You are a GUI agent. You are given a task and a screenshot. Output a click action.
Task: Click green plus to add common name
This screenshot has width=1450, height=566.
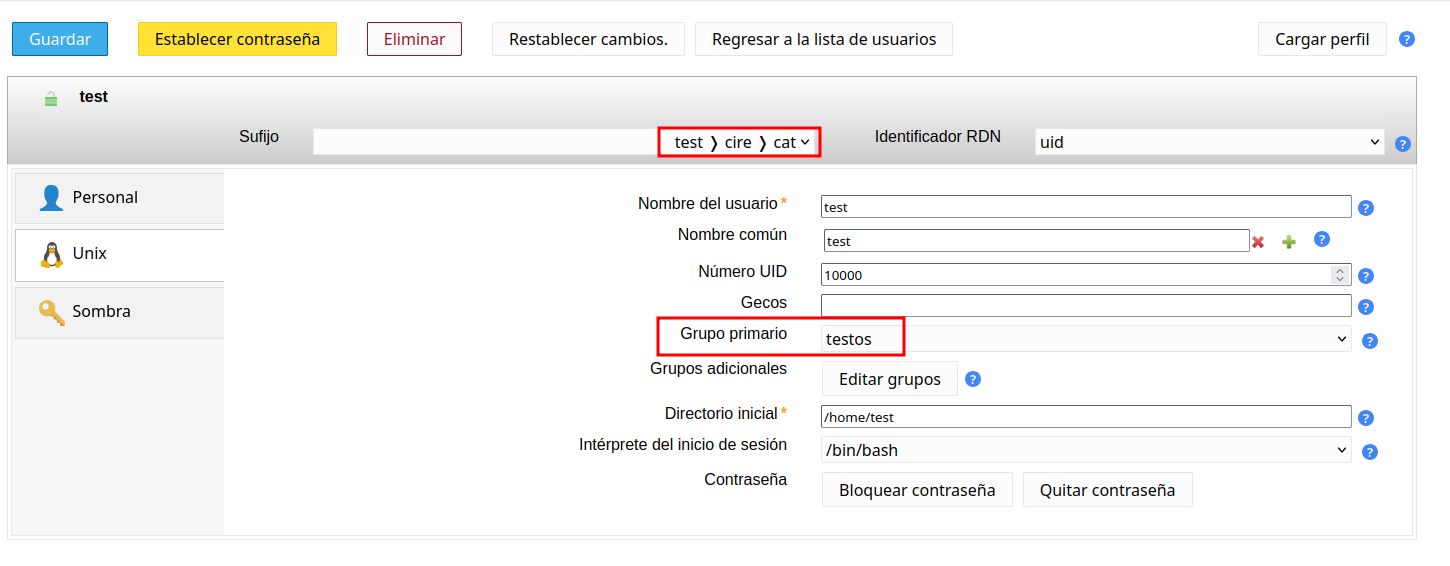click(x=1289, y=242)
